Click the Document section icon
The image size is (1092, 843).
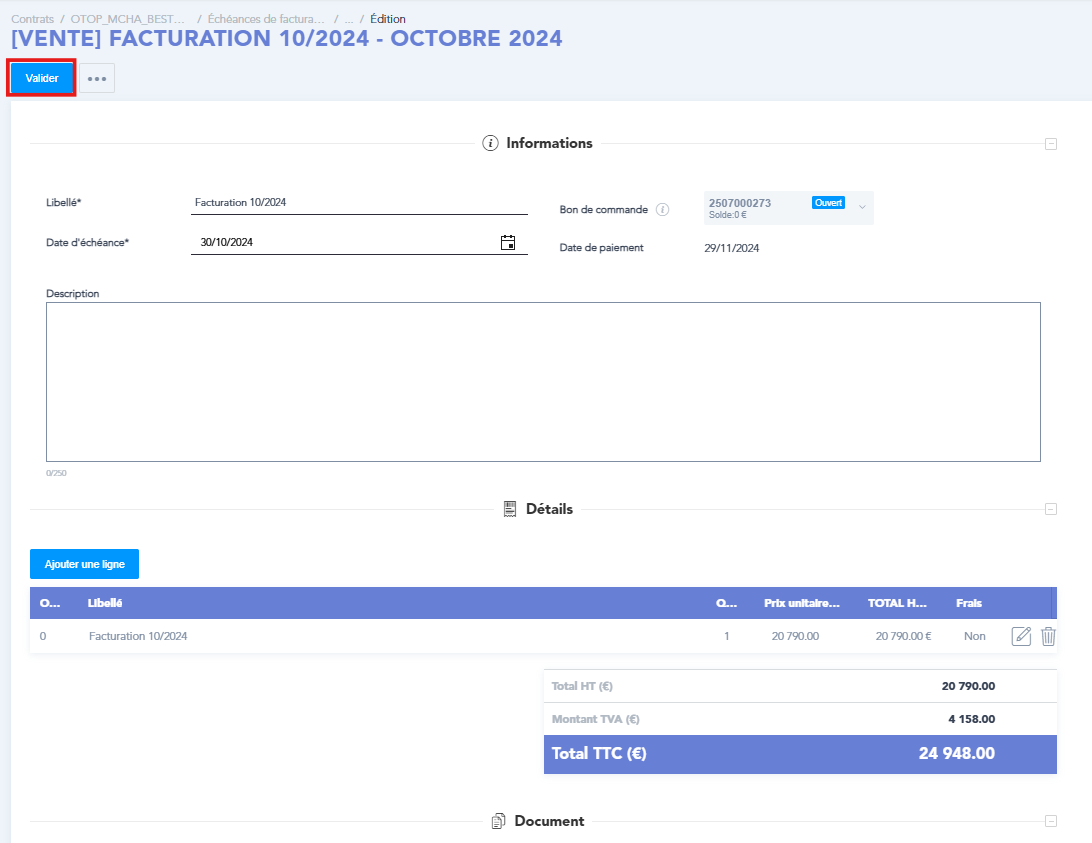pos(498,821)
